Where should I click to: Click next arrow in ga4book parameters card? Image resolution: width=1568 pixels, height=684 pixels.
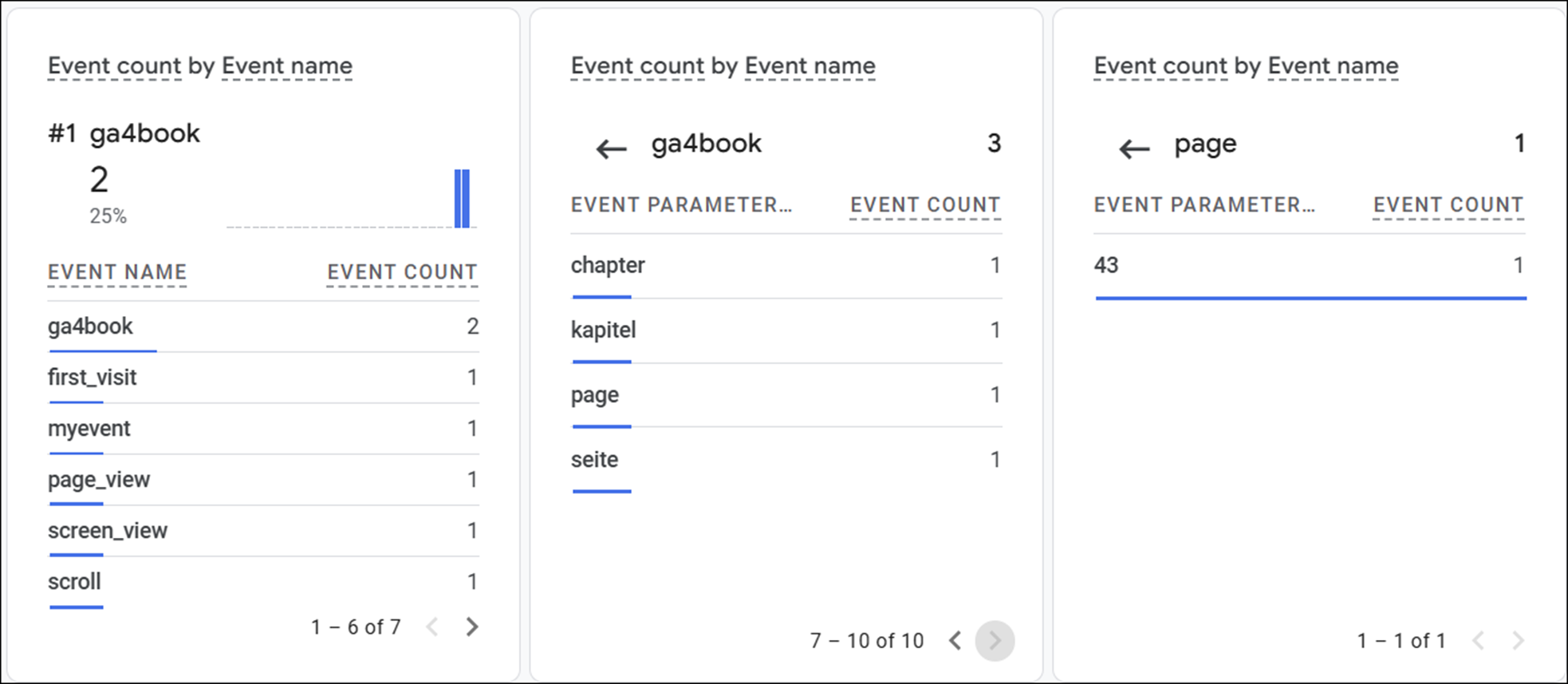(x=995, y=640)
